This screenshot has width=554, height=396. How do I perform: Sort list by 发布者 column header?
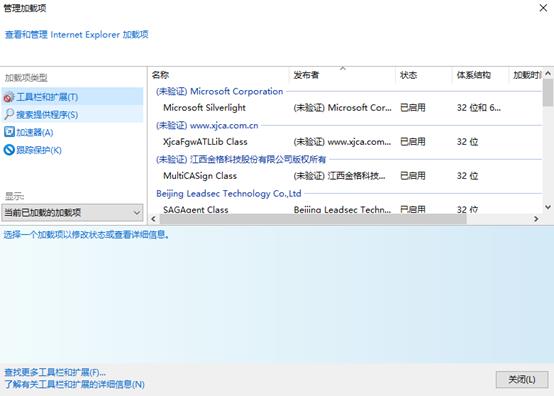click(342, 75)
